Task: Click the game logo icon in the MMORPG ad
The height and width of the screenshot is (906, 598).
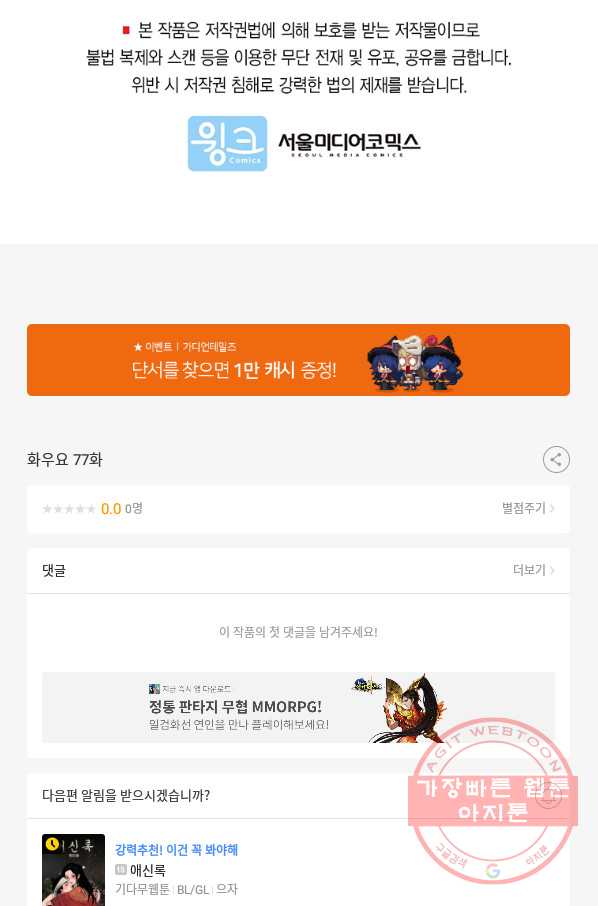Action: 367,685
